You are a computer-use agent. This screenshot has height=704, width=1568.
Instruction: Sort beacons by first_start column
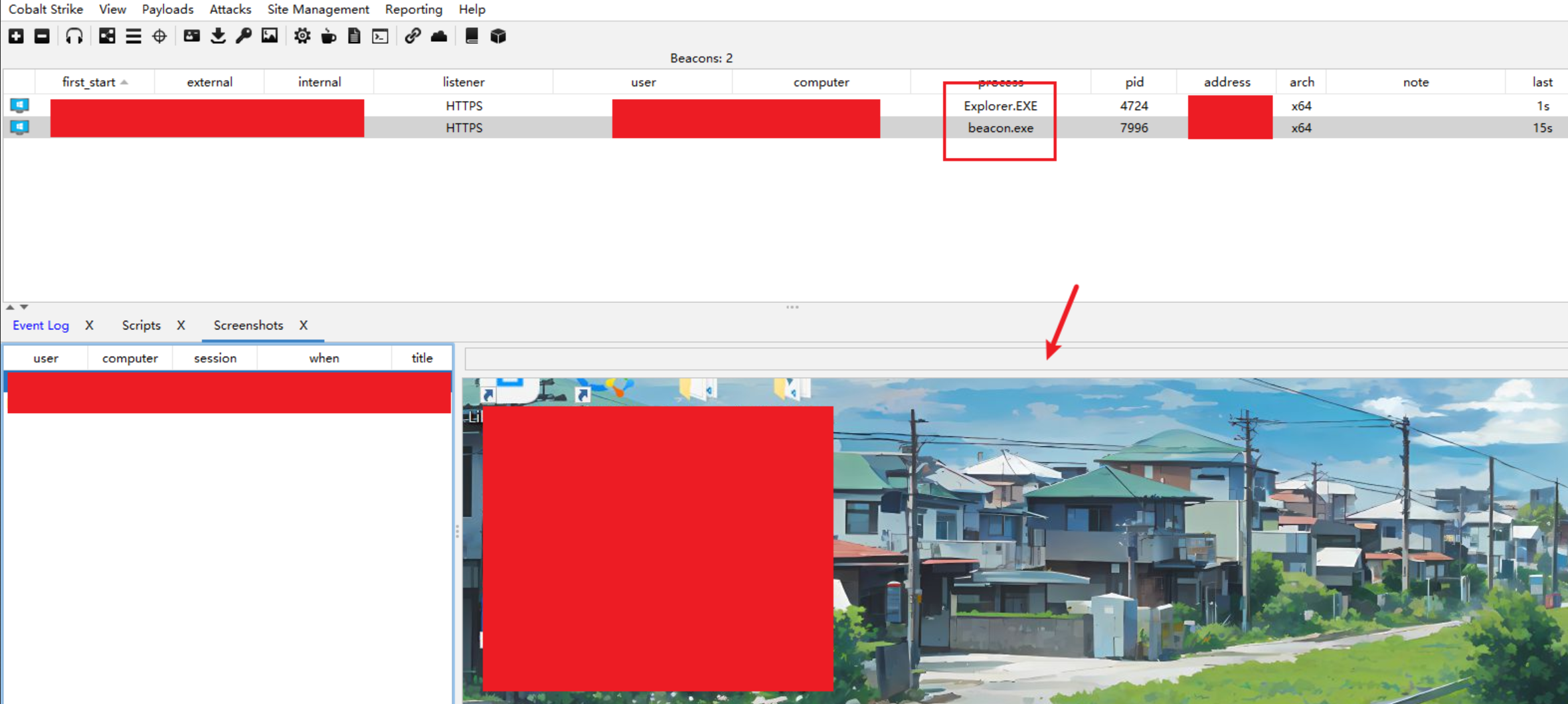pos(94,82)
